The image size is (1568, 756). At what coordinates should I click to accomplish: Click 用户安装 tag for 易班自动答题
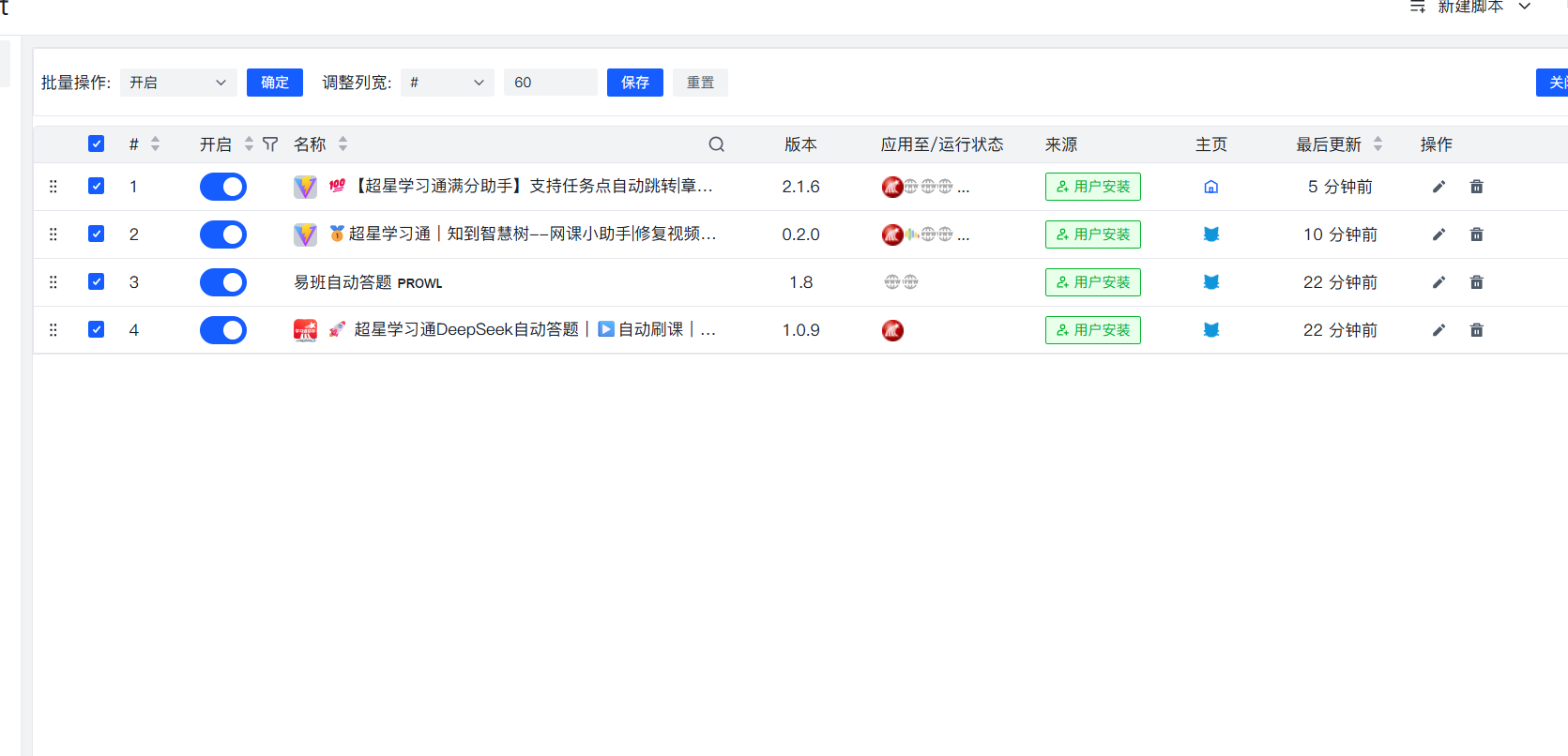tap(1093, 282)
